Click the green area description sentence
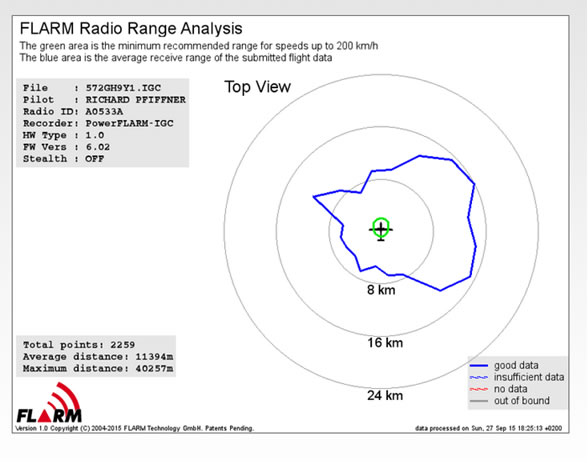This screenshot has width=588, height=463. [199, 46]
